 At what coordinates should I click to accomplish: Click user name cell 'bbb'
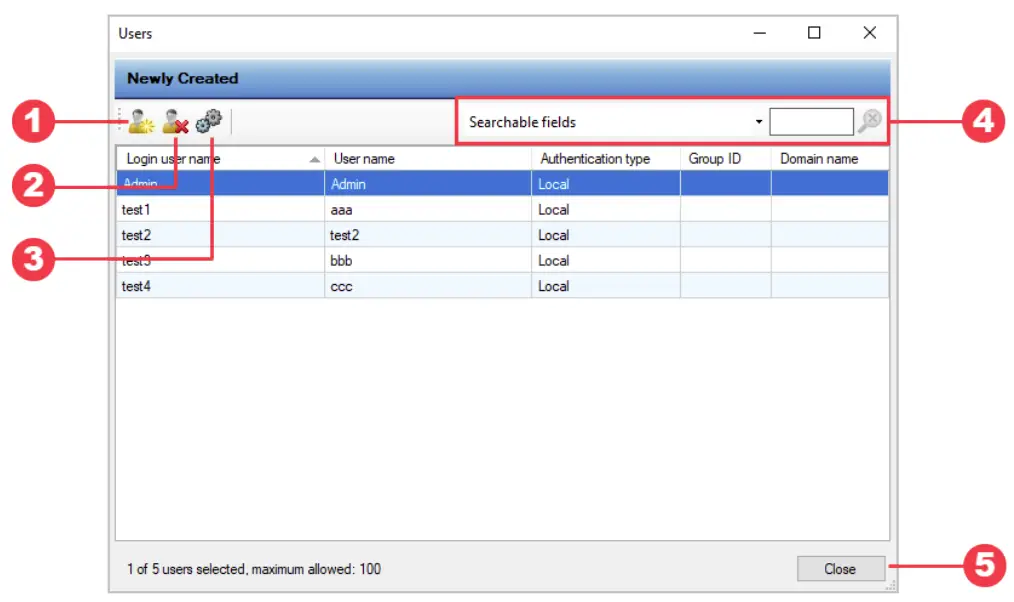(427, 261)
